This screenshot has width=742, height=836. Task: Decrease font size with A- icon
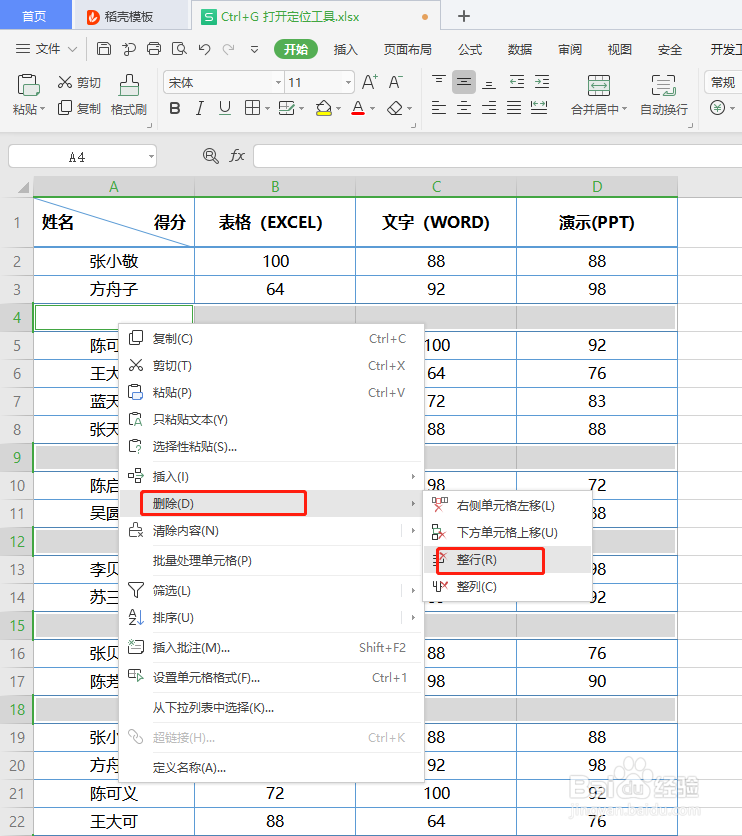pyautogui.click(x=395, y=82)
